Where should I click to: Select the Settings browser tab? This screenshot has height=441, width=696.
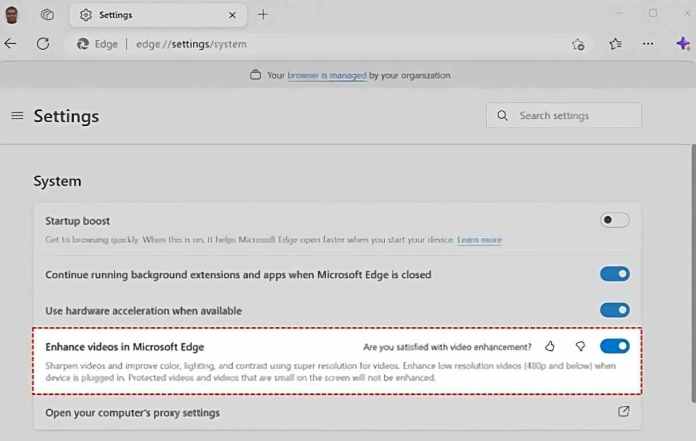point(158,15)
